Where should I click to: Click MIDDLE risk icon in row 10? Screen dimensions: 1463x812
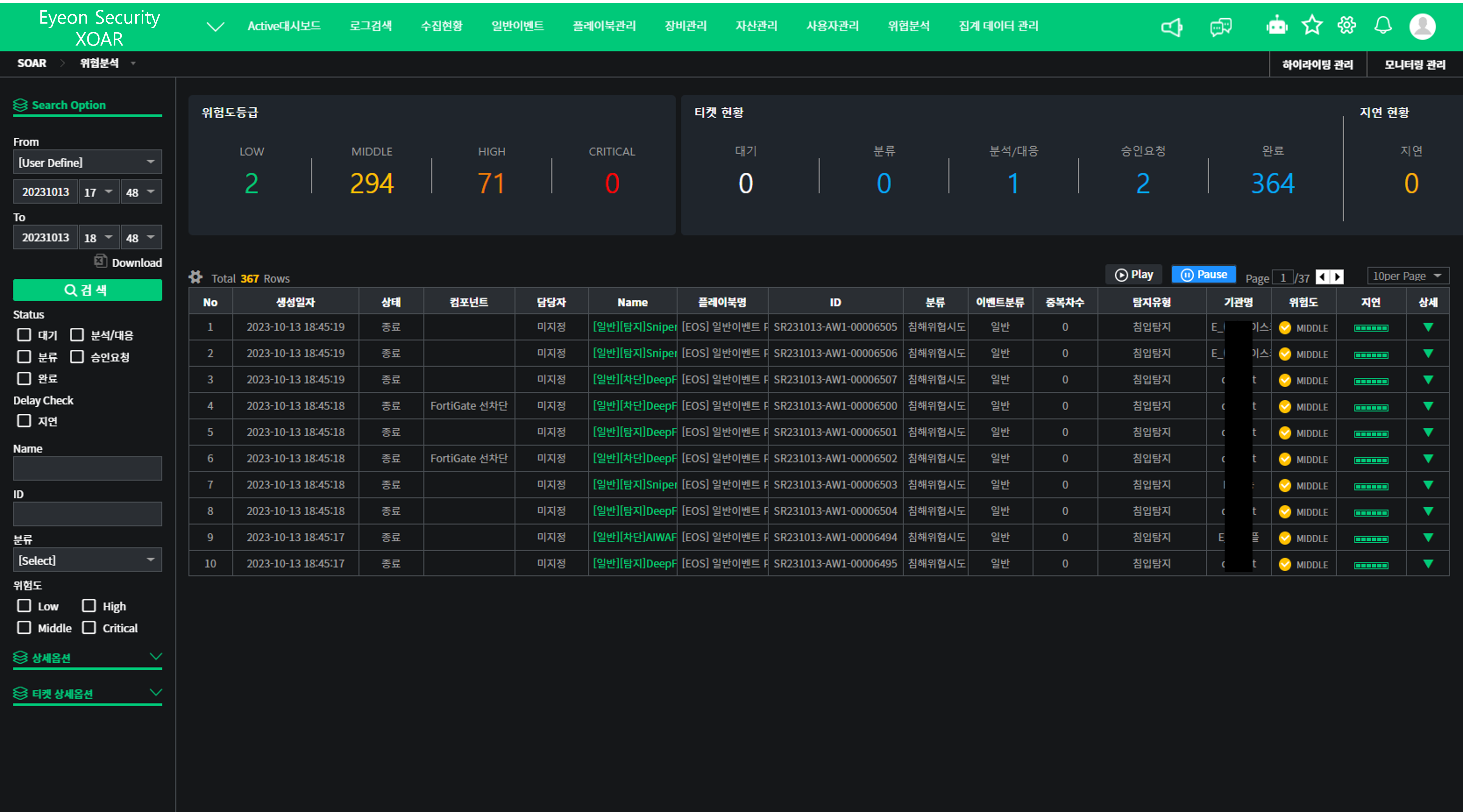[x=1285, y=564]
